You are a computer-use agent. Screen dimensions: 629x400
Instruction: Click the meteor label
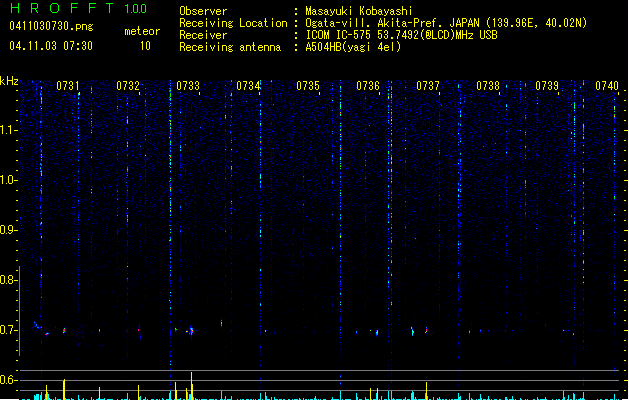[142, 31]
